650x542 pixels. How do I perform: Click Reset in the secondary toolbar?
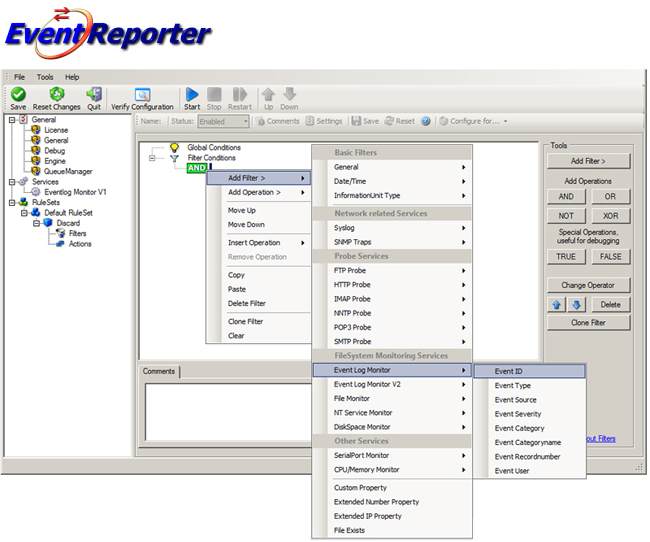click(400, 121)
